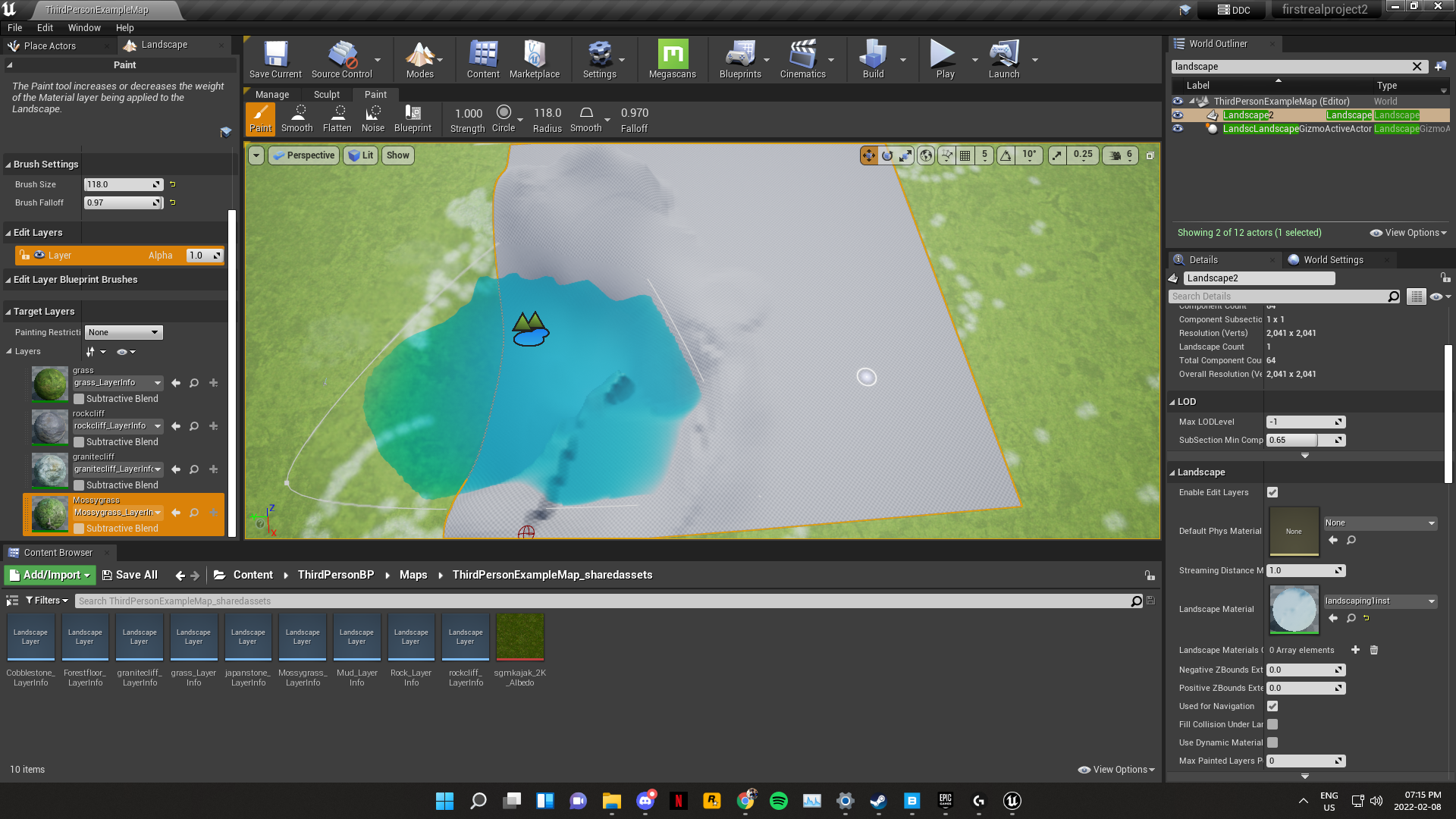The height and width of the screenshot is (819, 1456).
Task: Open Megascans from the toolbar
Action: (x=673, y=59)
